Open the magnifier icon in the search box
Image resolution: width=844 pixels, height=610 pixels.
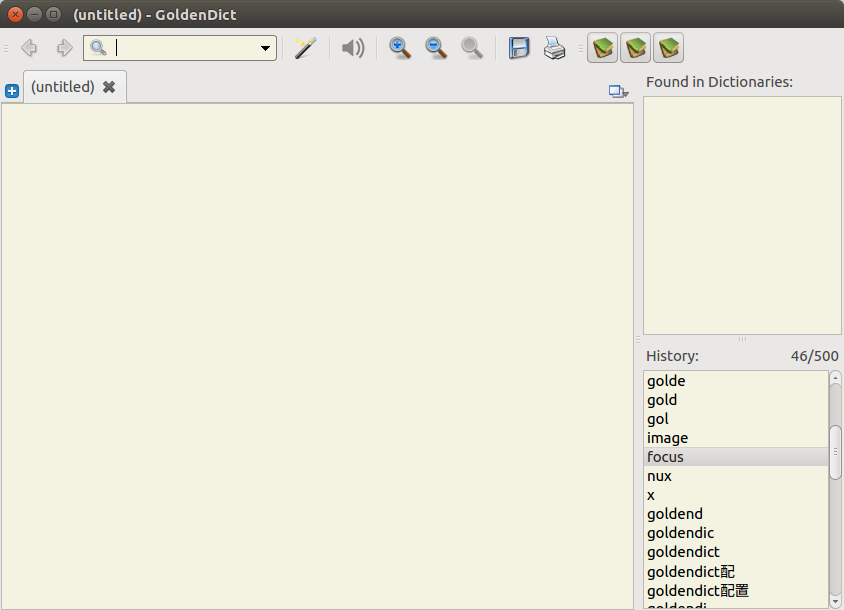pyautogui.click(x=97, y=47)
